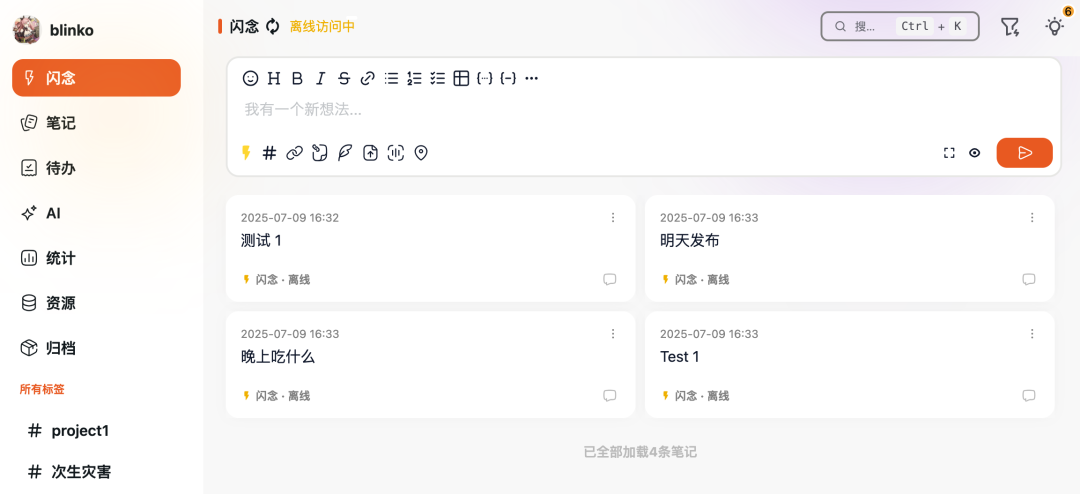Click the blinko username label
The image size is (1080, 494).
pyautogui.click(x=72, y=30)
